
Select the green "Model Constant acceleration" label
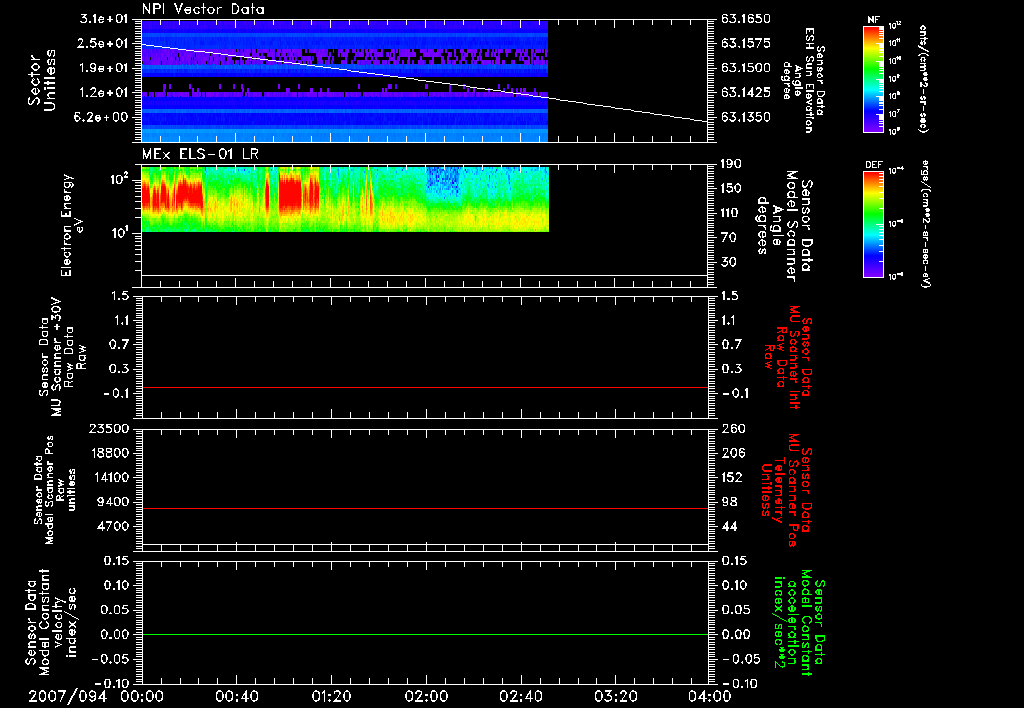pos(799,622)
